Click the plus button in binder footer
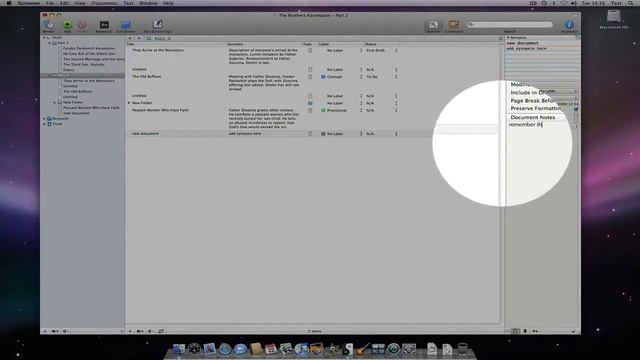 45,331
